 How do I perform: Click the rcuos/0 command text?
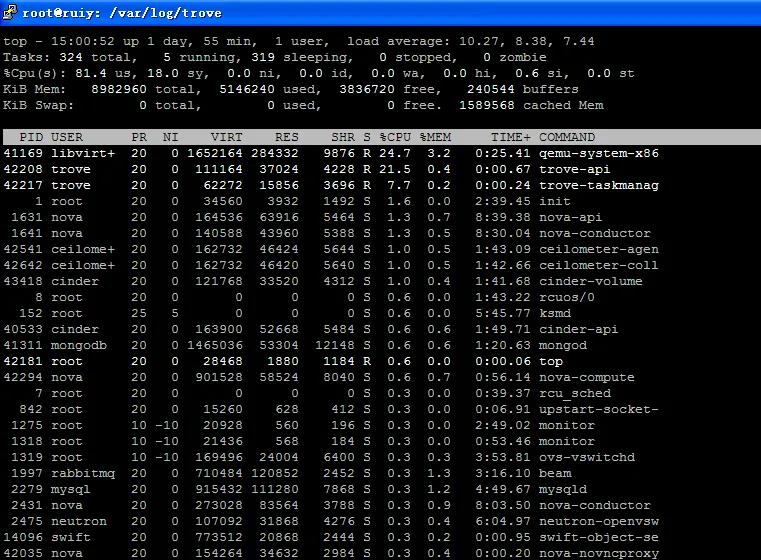tap(567, 297)
